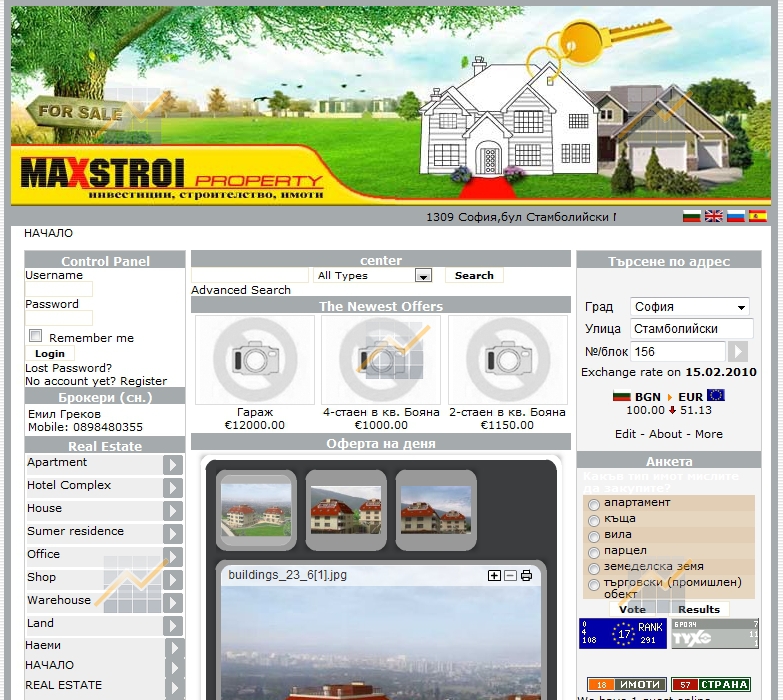Print image using printer icon
Image resolution: width=783 pixels, height=700 pixels.
pos(526,576)
